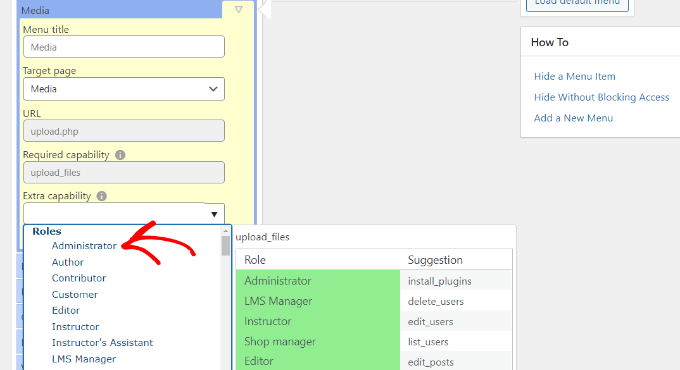Click delete_users suggestion
This screenshot has height=370, width=680.
click(435, 301)
